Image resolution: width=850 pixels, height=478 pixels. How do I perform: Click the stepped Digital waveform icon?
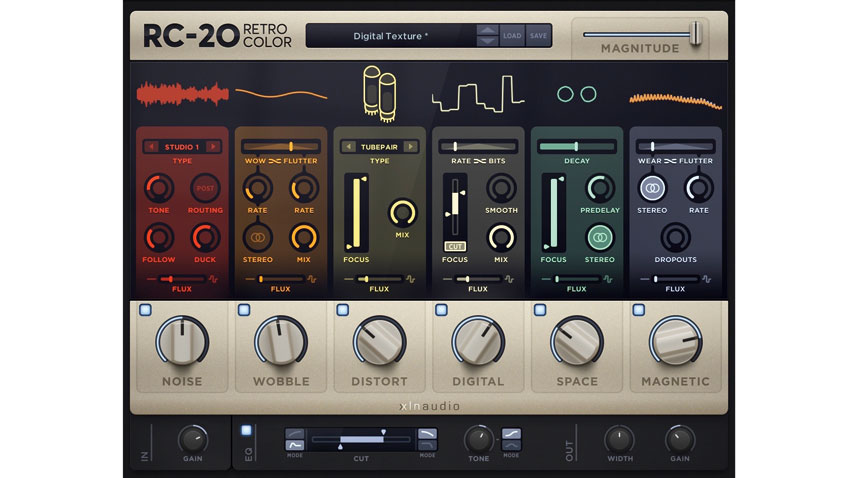(478, 94)
